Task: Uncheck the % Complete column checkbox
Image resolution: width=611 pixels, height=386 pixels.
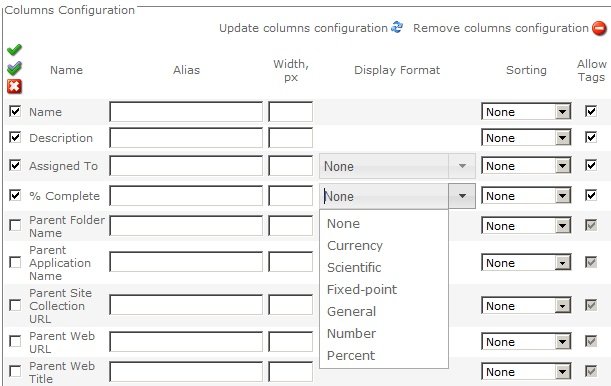Action: click(x=15, y=195)
